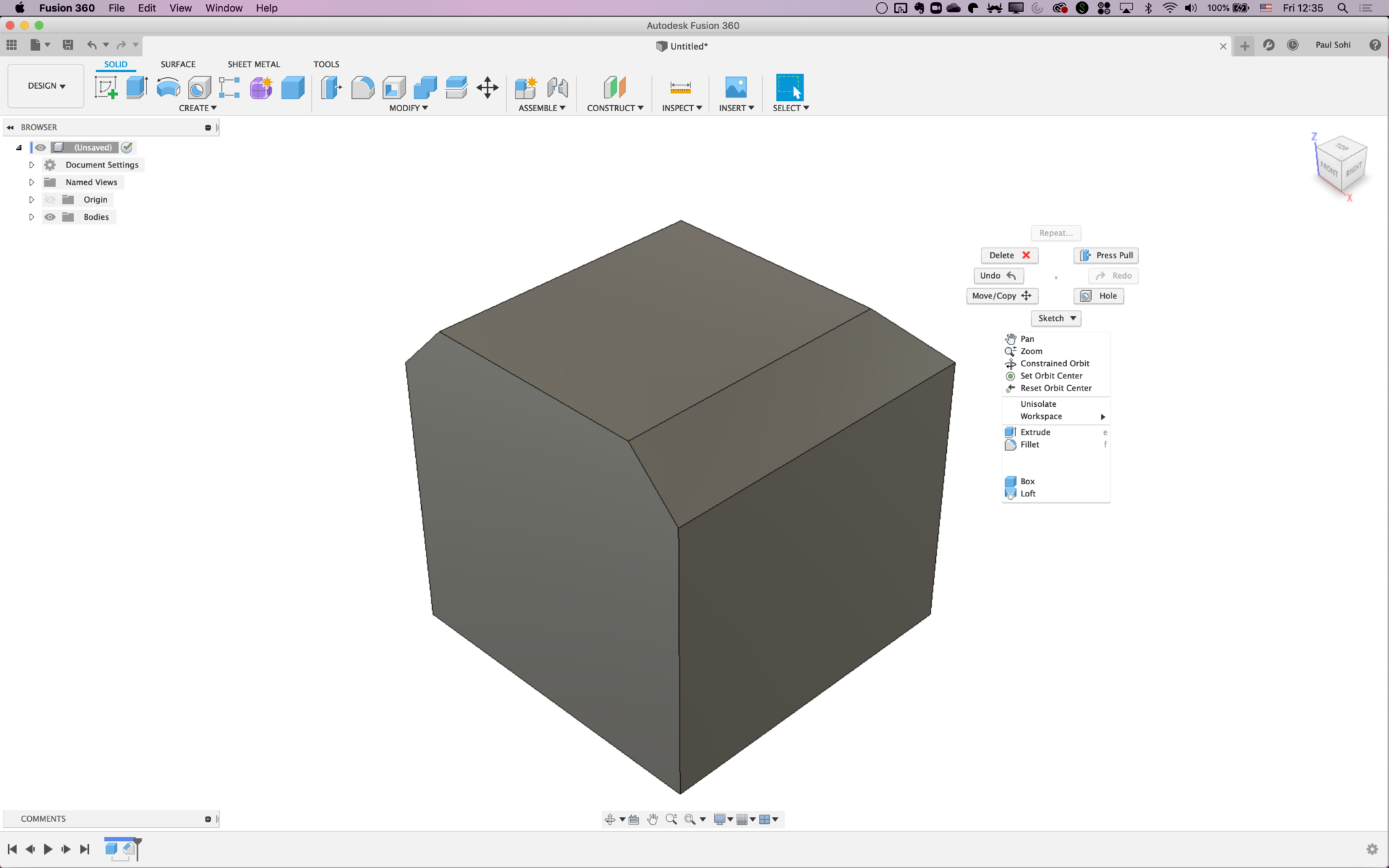
Task: Switch to the SHEET METAL tab
Action: (x=254, y=64)
